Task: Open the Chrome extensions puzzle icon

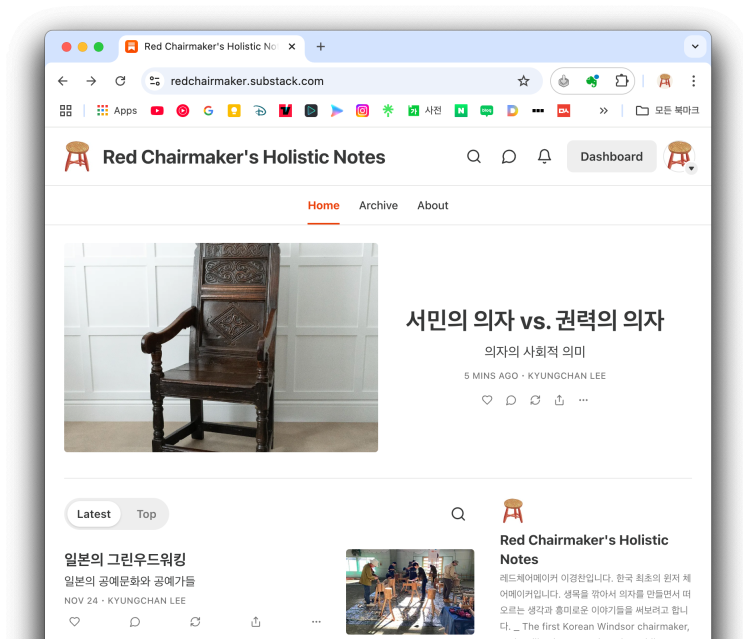Action: tap(621, 81)
